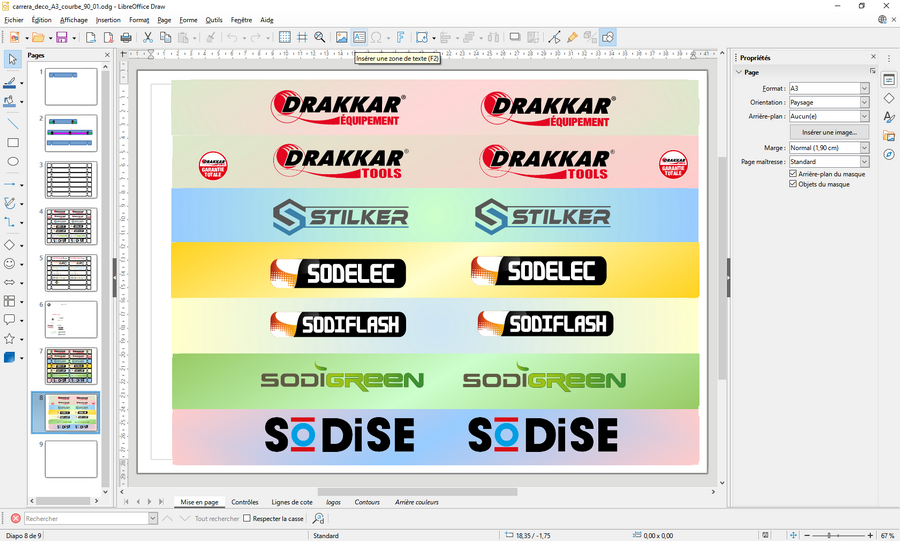
Task: Switch to the Arrière couleurs layer tab
Action: coord(416,502)
